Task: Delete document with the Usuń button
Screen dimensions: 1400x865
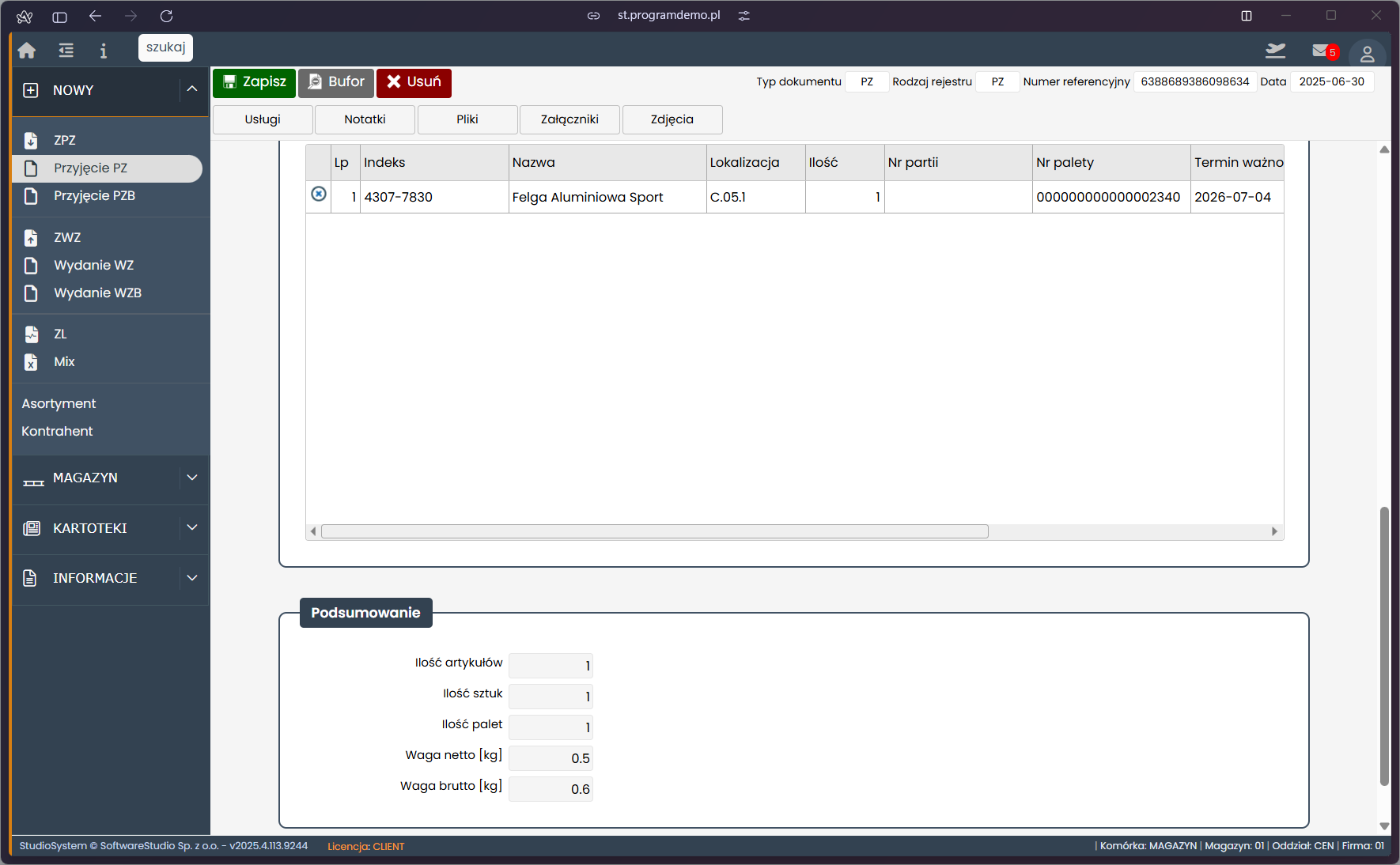Action: (x=414, y=82)
